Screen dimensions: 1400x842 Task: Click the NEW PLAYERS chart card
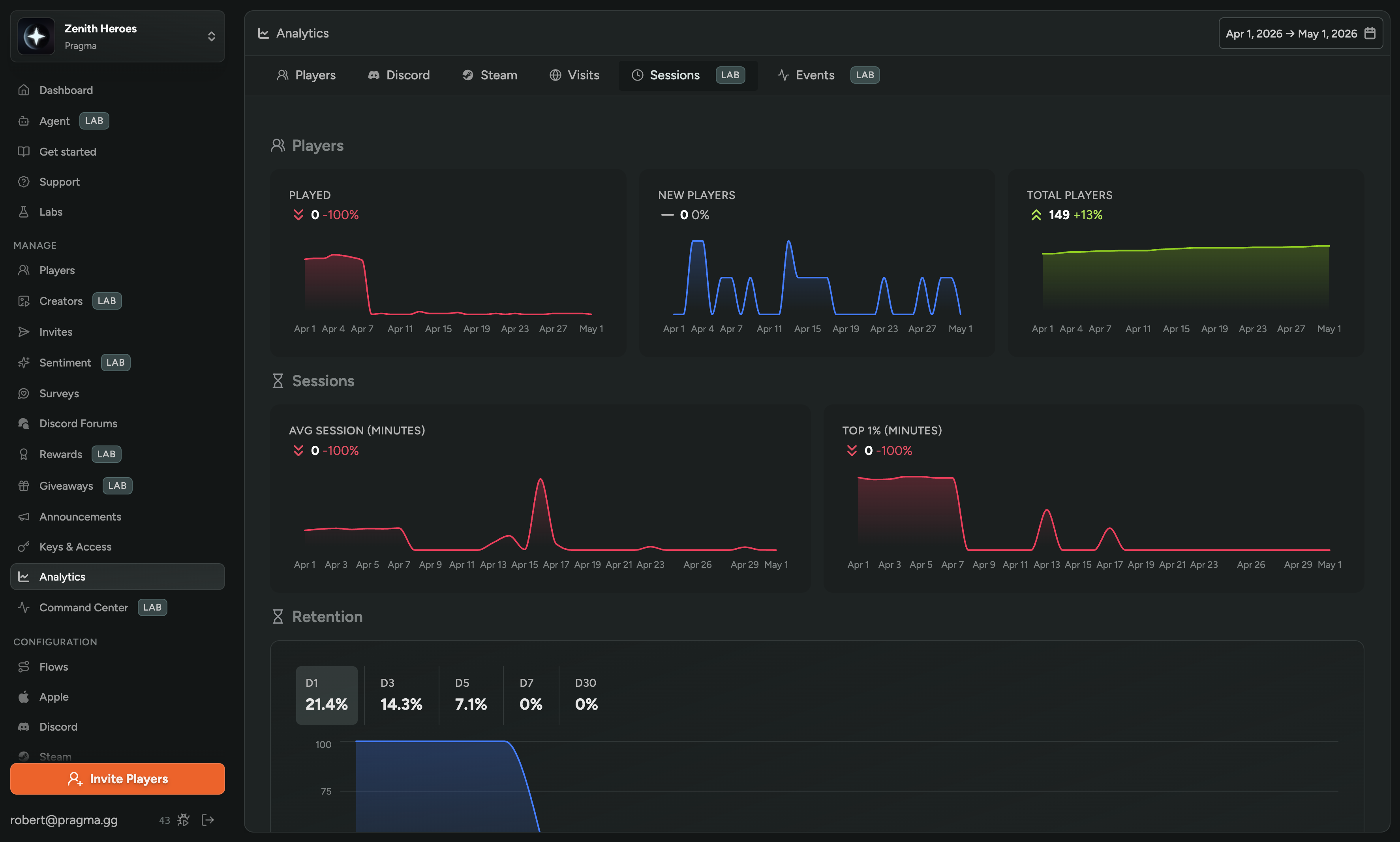[x=817, y=263]
